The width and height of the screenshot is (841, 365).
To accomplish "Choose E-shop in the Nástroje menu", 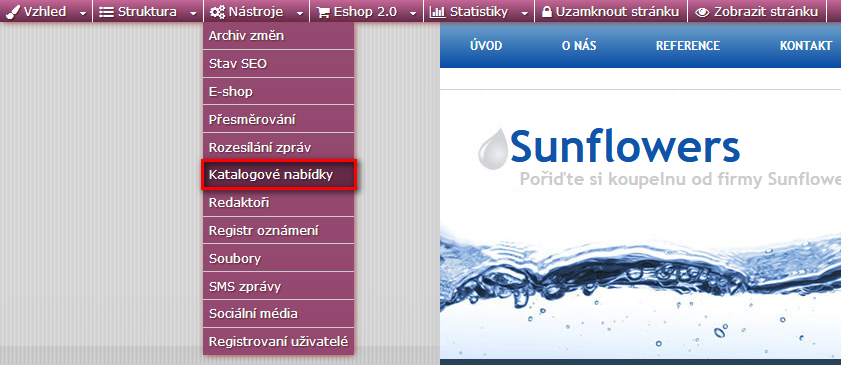I will (x=278, y=92).
